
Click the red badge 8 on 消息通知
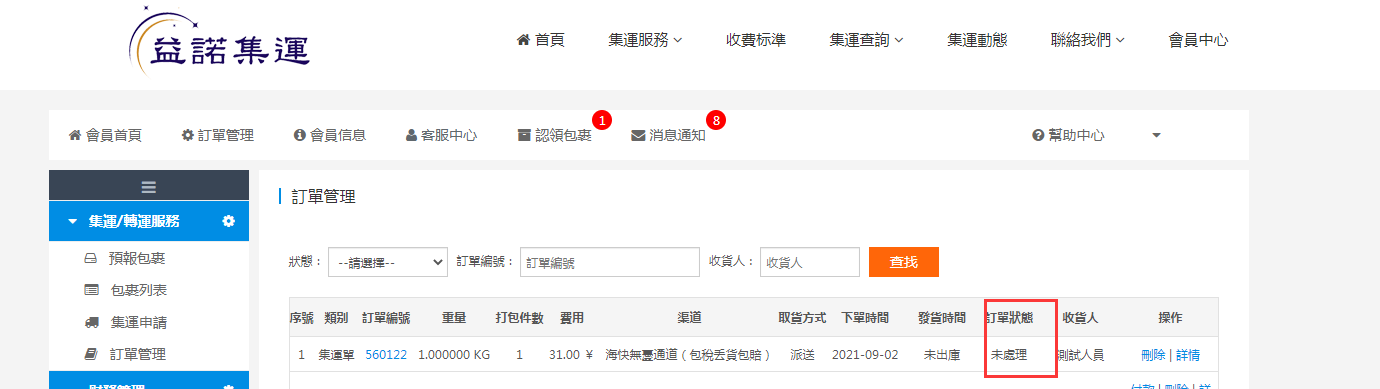[x=715, y=120]
